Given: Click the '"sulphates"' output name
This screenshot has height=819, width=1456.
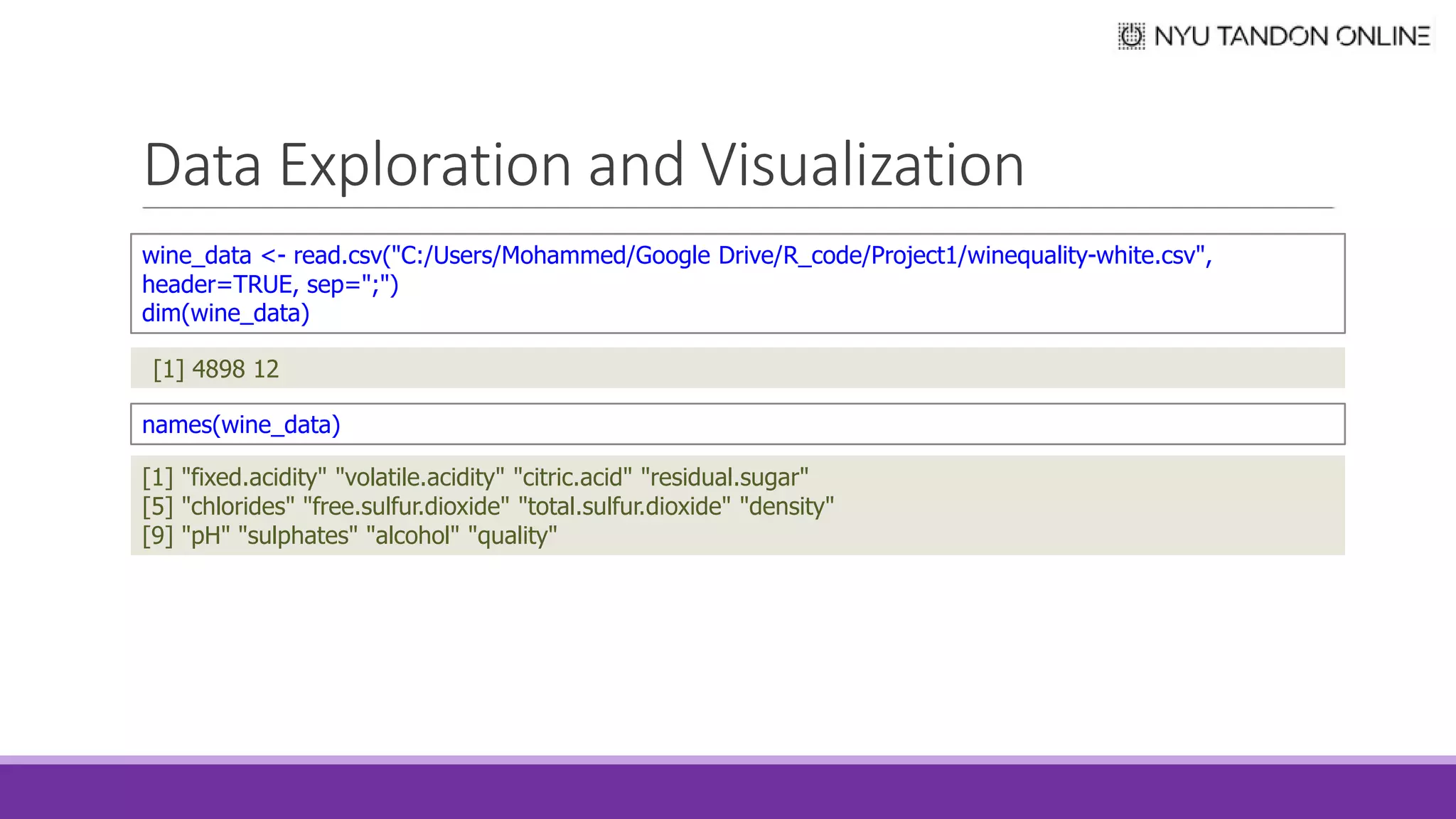Looking at the screenshot, I should click(298, 535).
